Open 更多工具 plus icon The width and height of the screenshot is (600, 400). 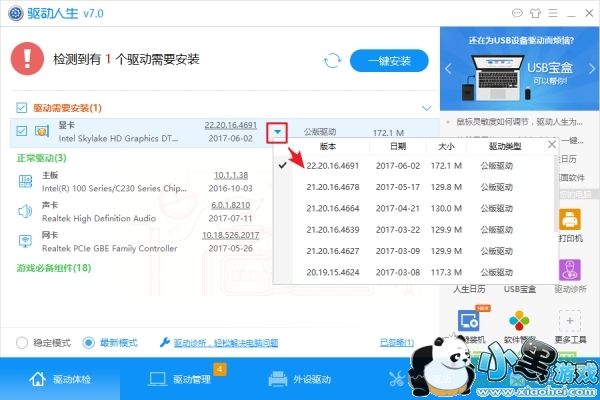(570, 321)
